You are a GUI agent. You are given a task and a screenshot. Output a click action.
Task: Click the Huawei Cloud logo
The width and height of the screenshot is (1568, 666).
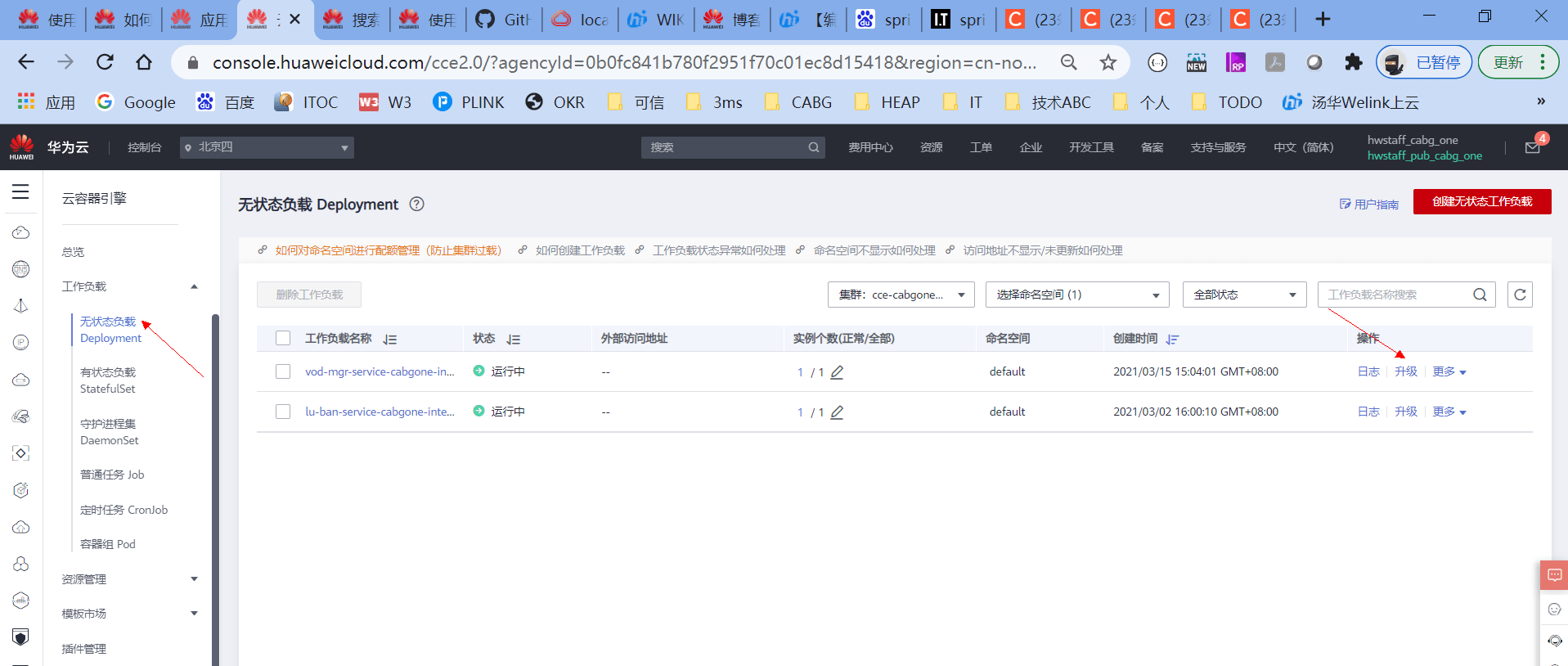22,147
